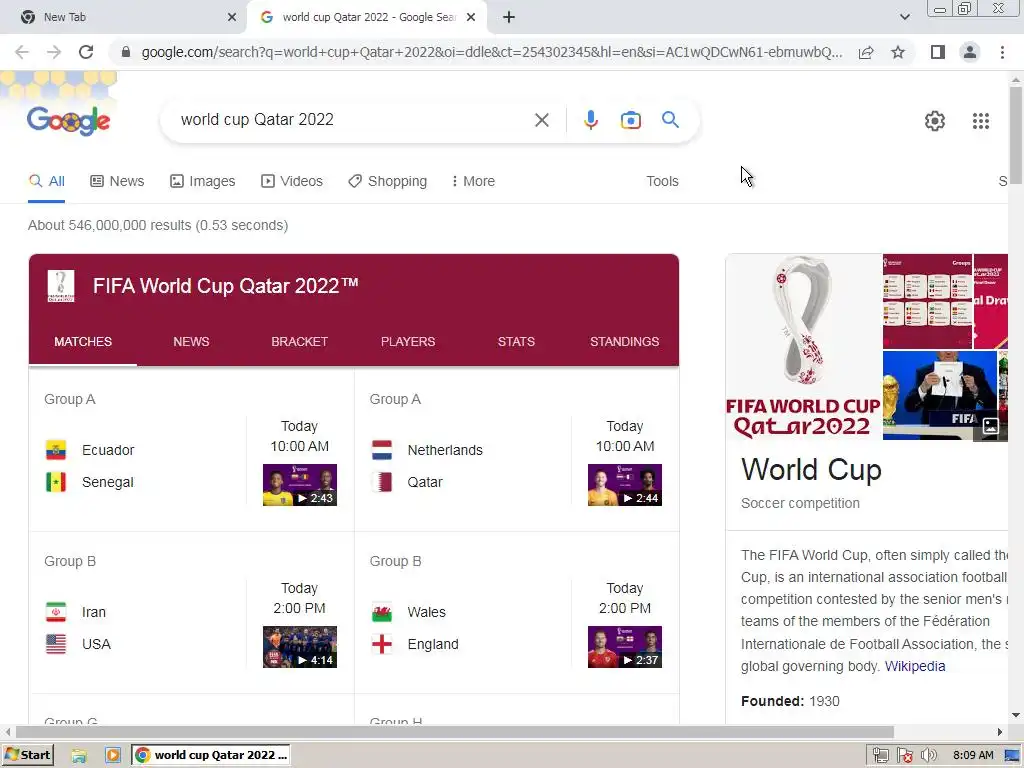Open the FIFA World Cup Qatar2022 logo image
Viewport: 1024px width, 768px height.
pyautogui.click(x=803, y=347)
